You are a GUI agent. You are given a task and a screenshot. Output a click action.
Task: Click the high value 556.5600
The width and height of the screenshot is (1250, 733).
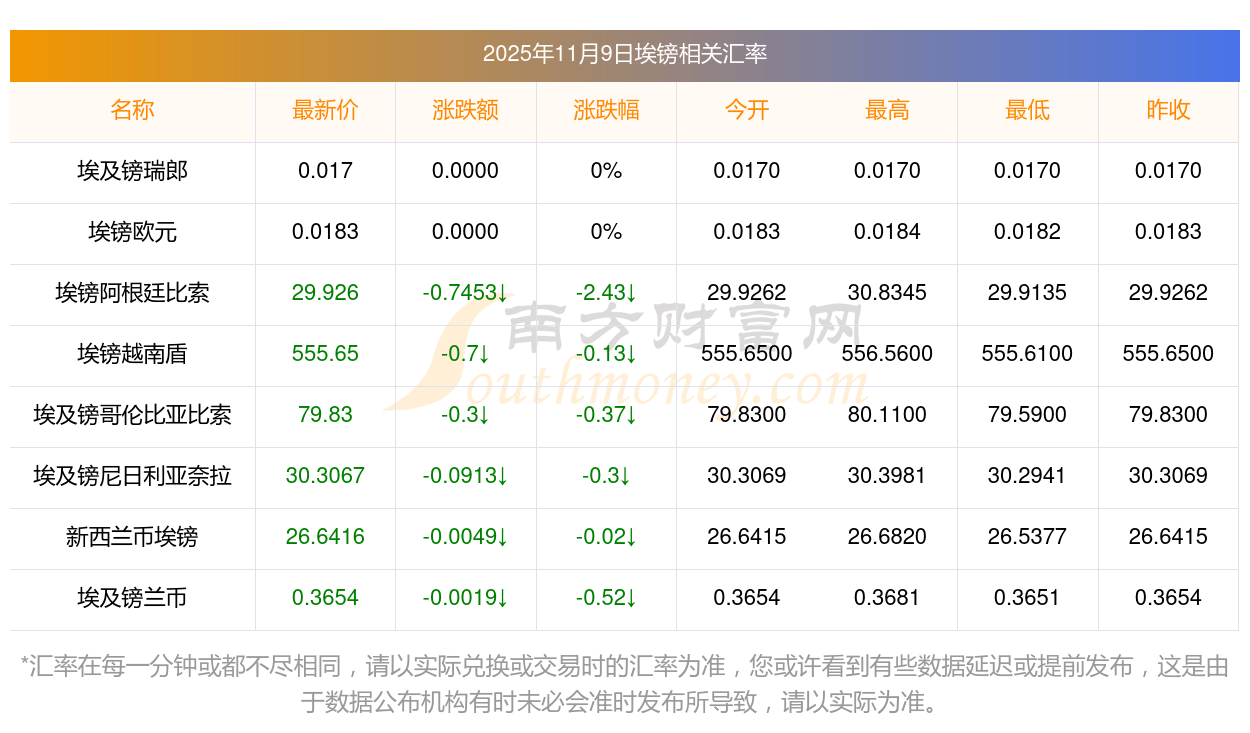(887, 354)
